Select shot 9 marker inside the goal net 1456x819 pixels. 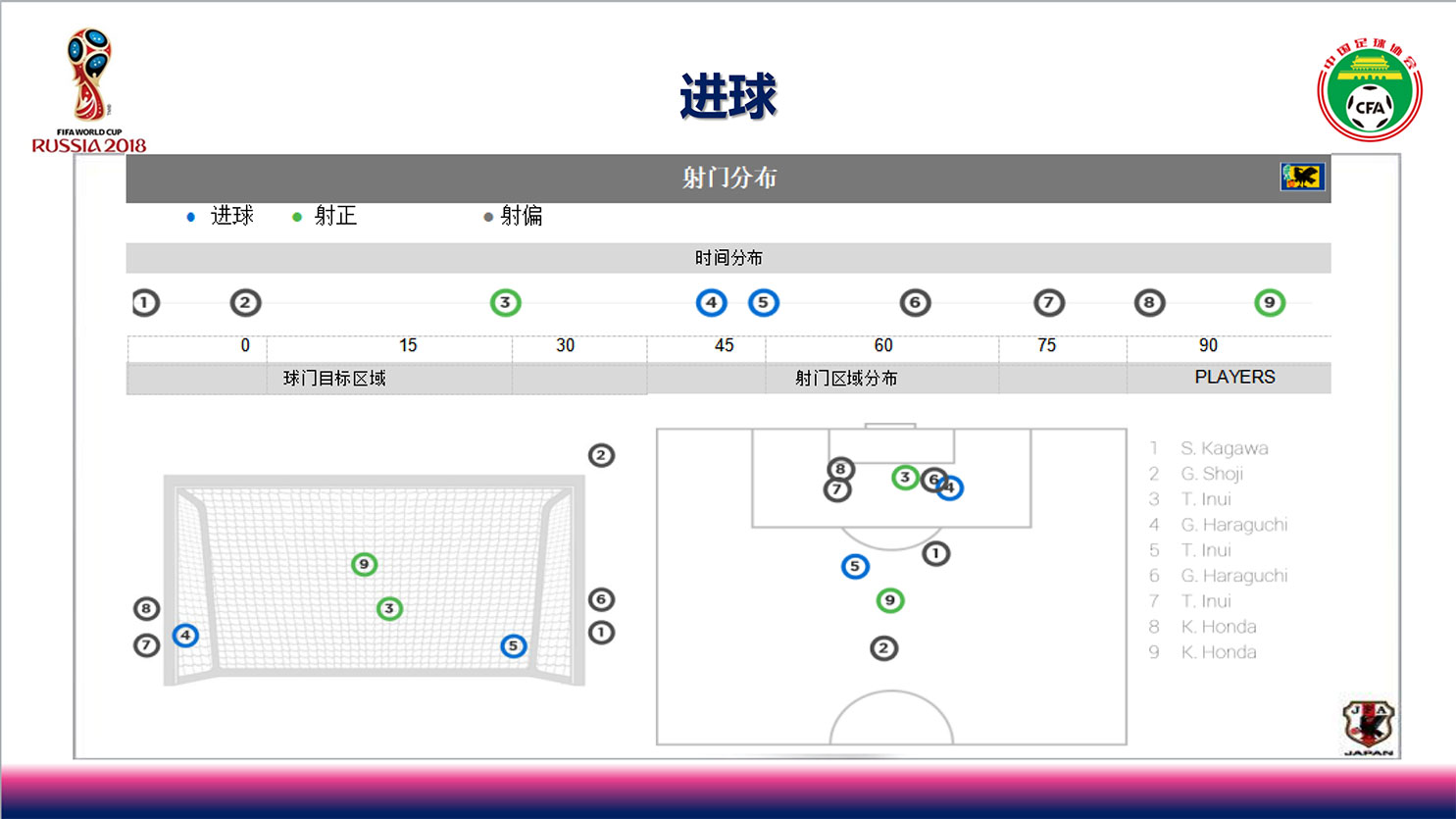click(x=364, y=564)
